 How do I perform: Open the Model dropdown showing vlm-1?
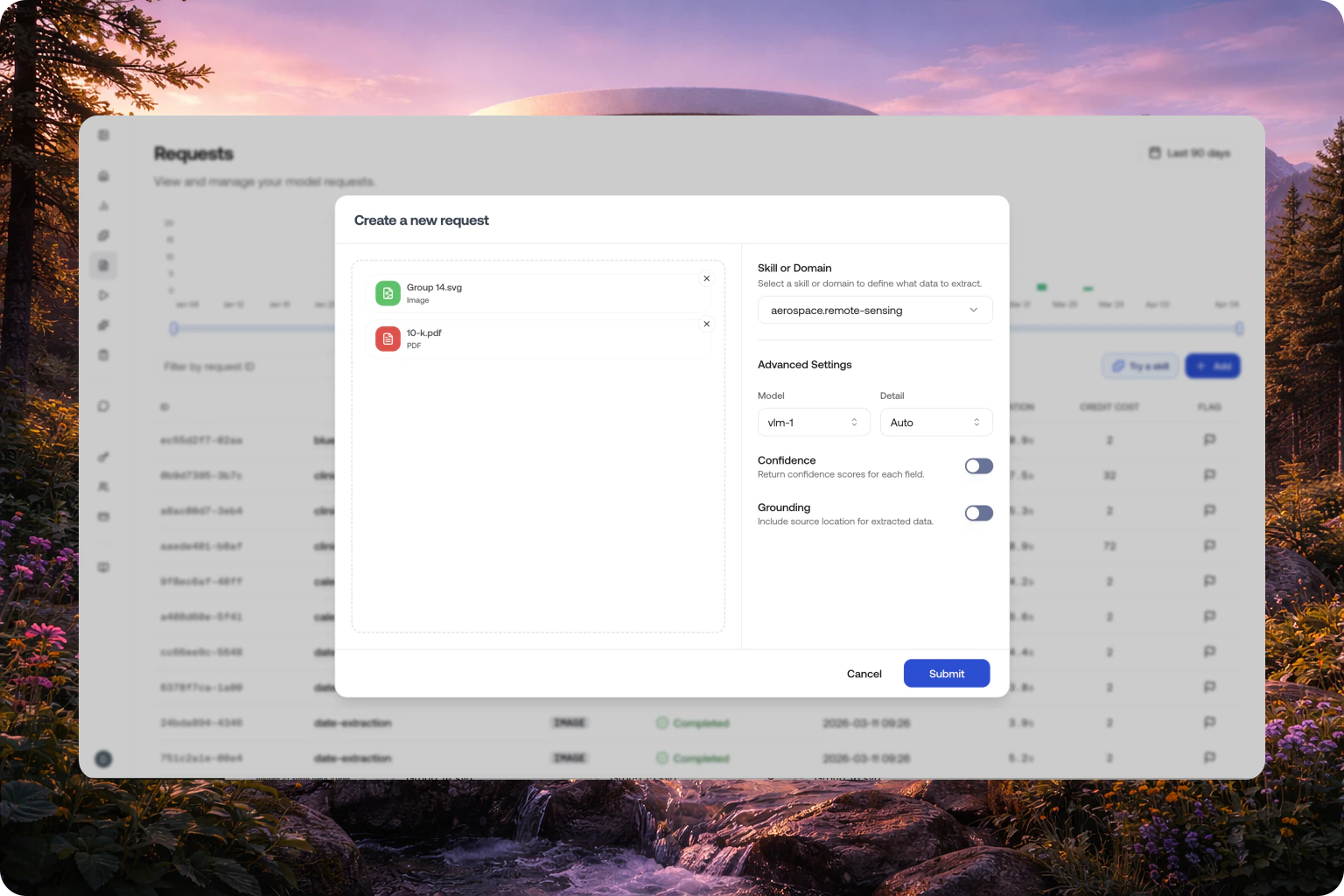pyautogui.click(x=813, y=422)
